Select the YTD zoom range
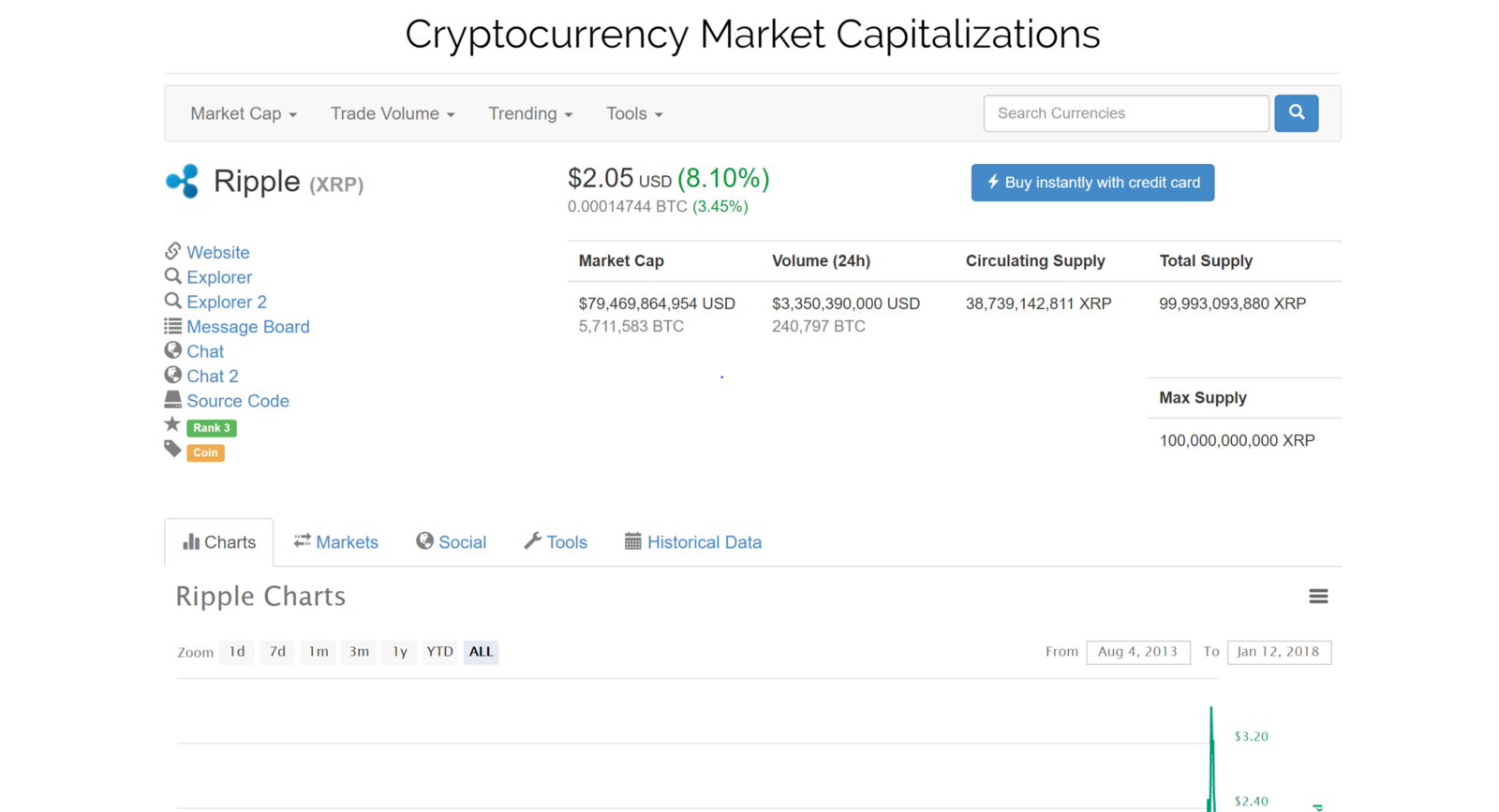 tap(439, 652)
